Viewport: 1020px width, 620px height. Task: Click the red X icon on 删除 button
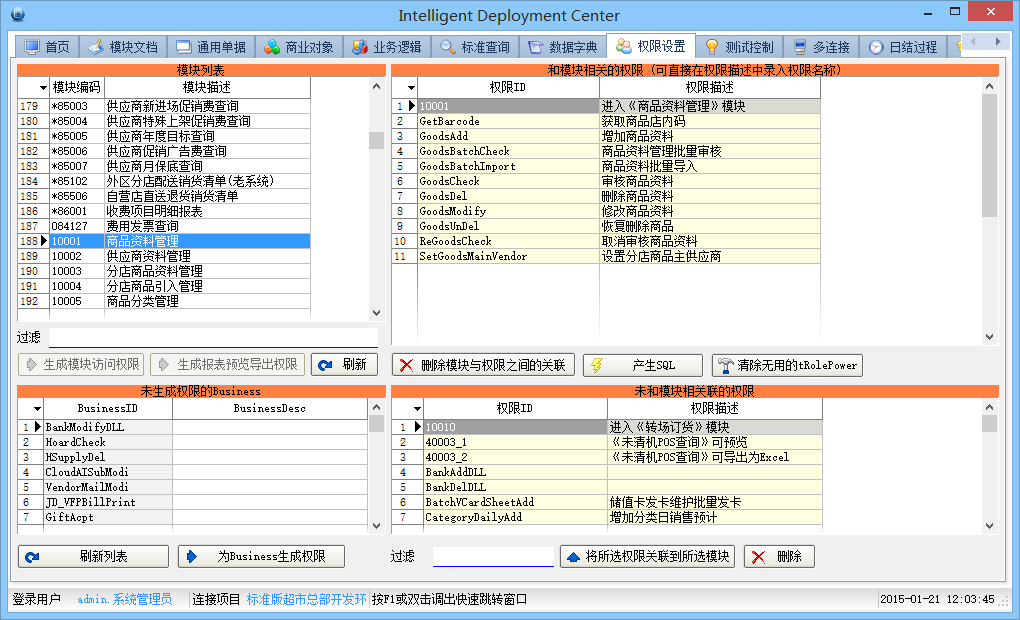758,557
